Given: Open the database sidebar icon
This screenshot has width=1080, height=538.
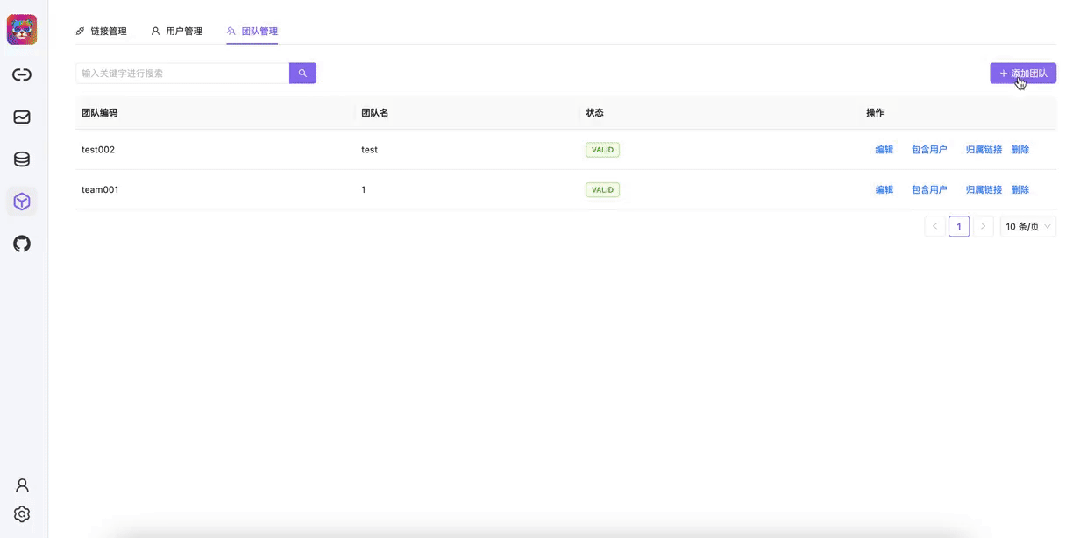Looking at the screenshot, I should [22, 160].
